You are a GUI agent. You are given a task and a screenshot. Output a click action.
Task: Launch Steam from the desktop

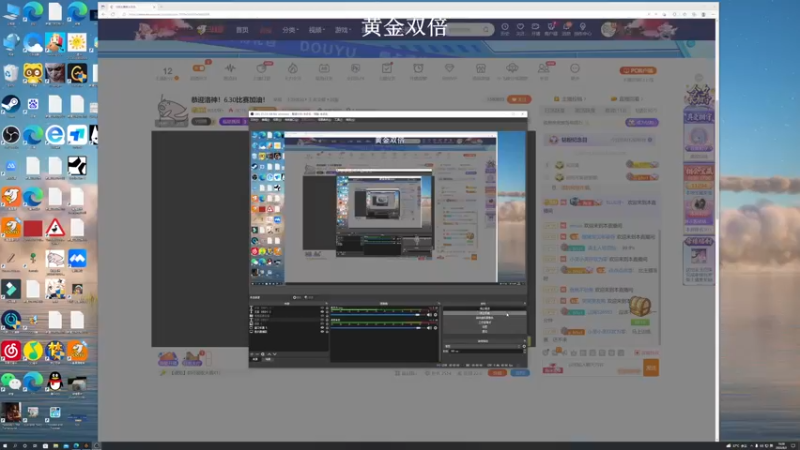[11, 104]
